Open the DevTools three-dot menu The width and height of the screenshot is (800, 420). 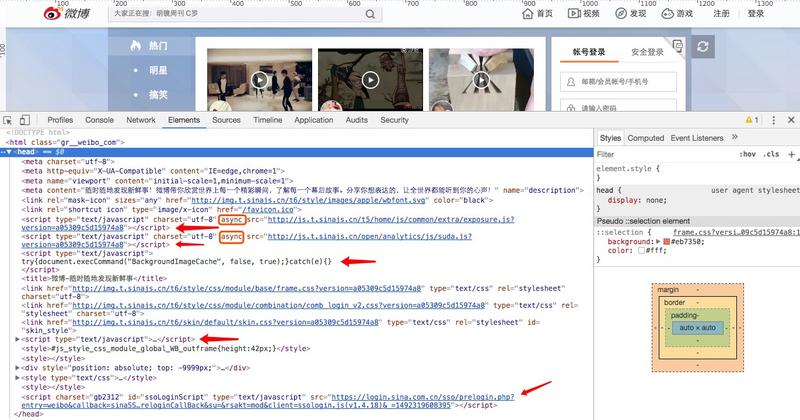click(x=773, y=120)
